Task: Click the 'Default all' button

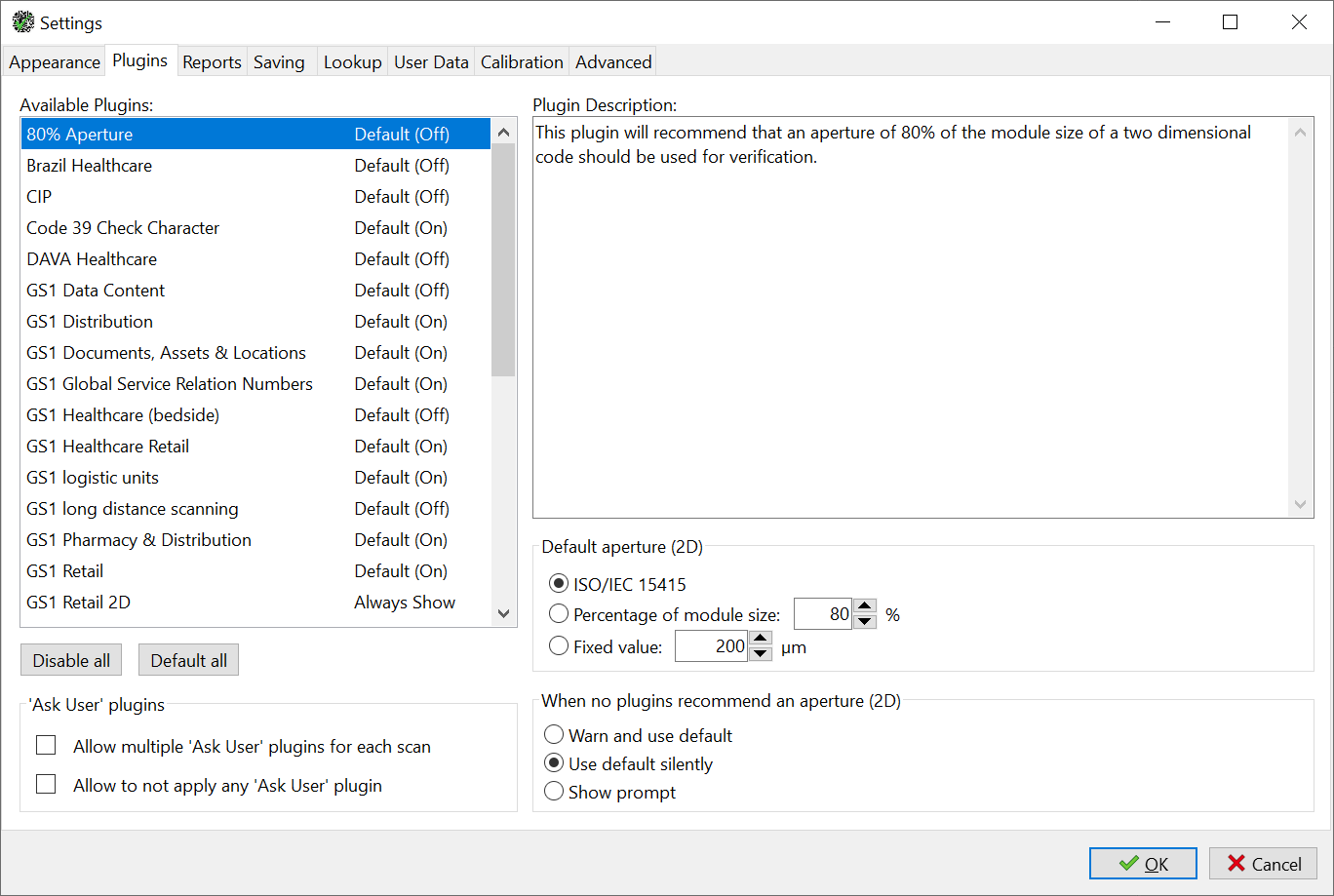Action: (188, 659)
